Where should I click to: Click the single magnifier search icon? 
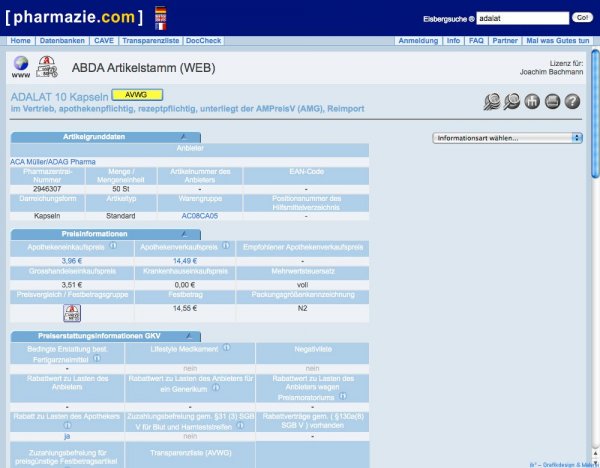pyautogui.click(x=512, y=102)
